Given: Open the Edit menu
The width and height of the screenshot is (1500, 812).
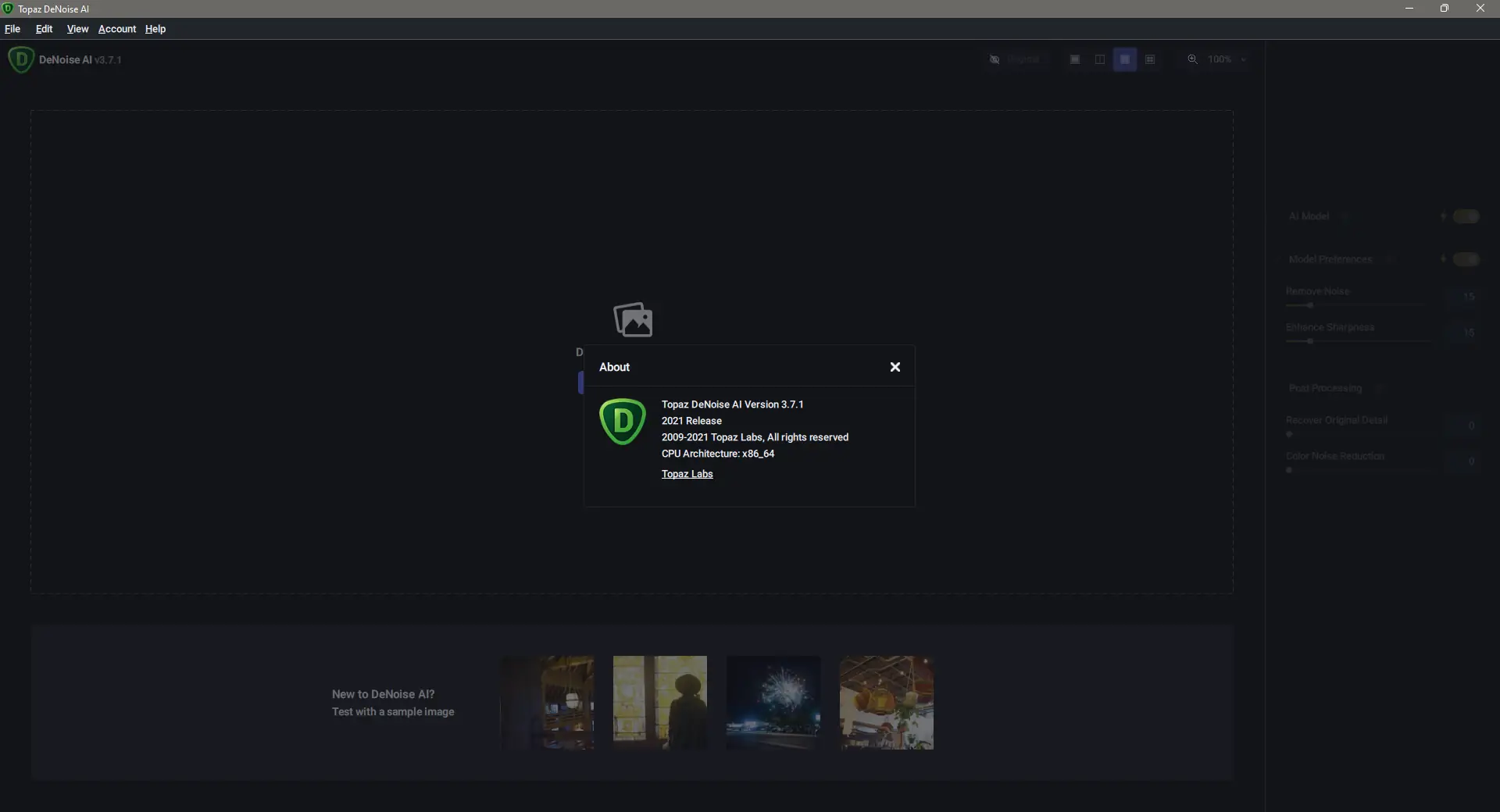Looking at the screenshot, I should click(44, 29).
